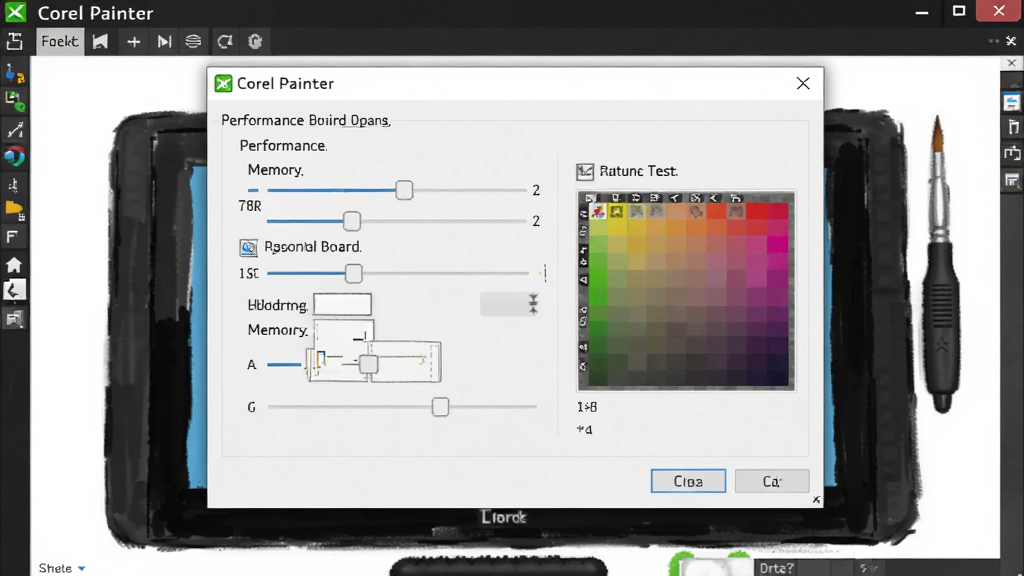Select the yellow folder tool in left toolbox
1024x576 pixels.
click(x=14, y=210)
